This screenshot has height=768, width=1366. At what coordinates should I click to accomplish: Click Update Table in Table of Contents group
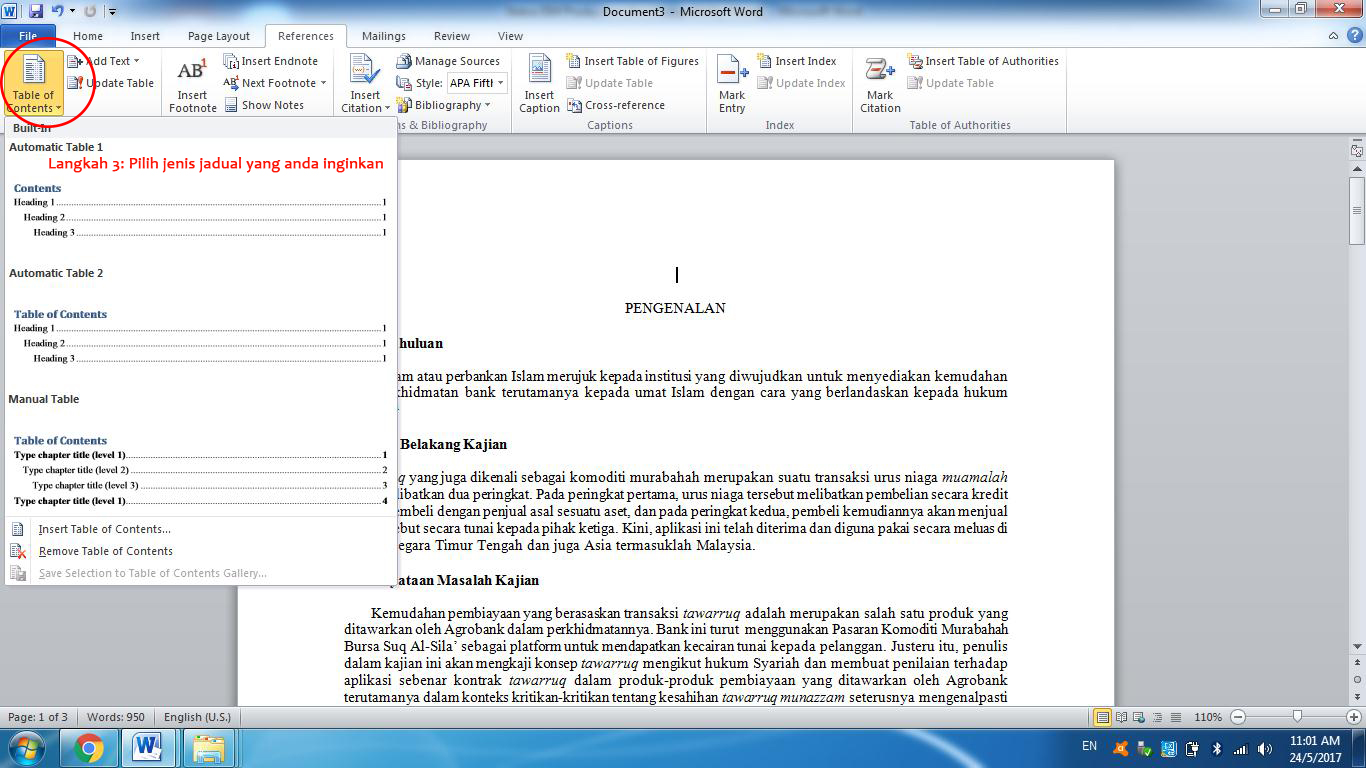pos(110,83)
